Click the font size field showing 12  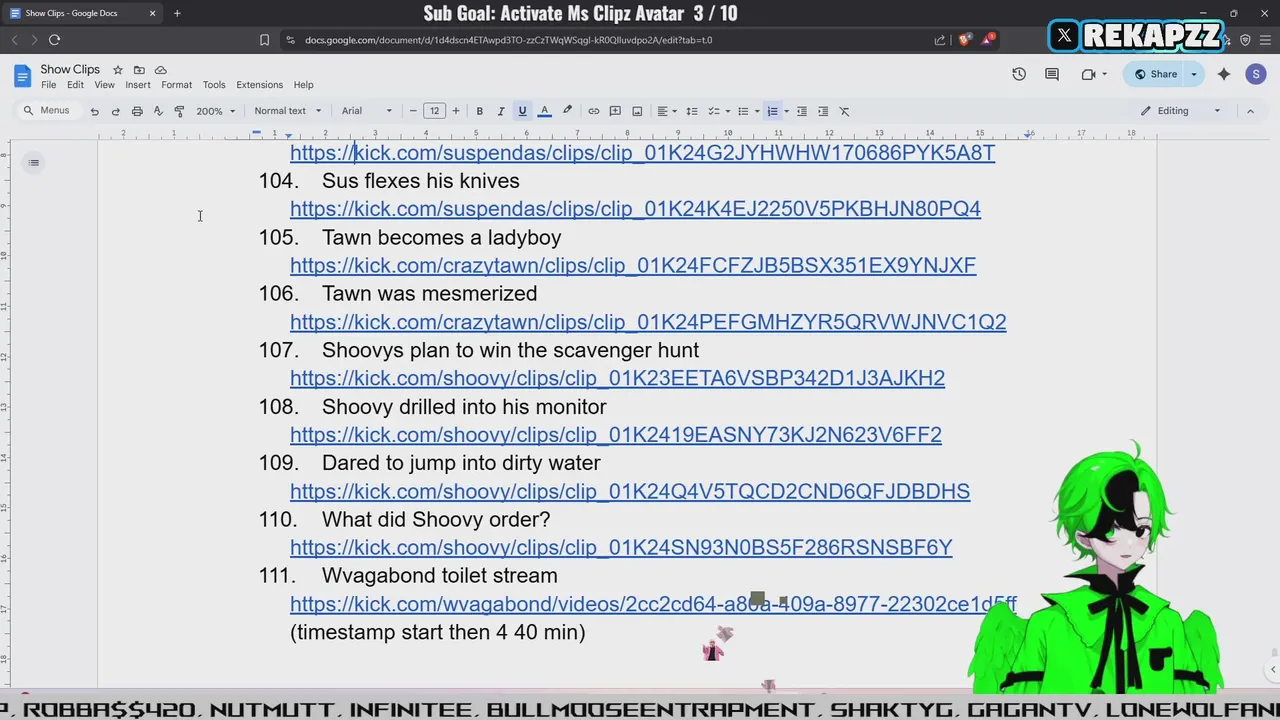434,111
